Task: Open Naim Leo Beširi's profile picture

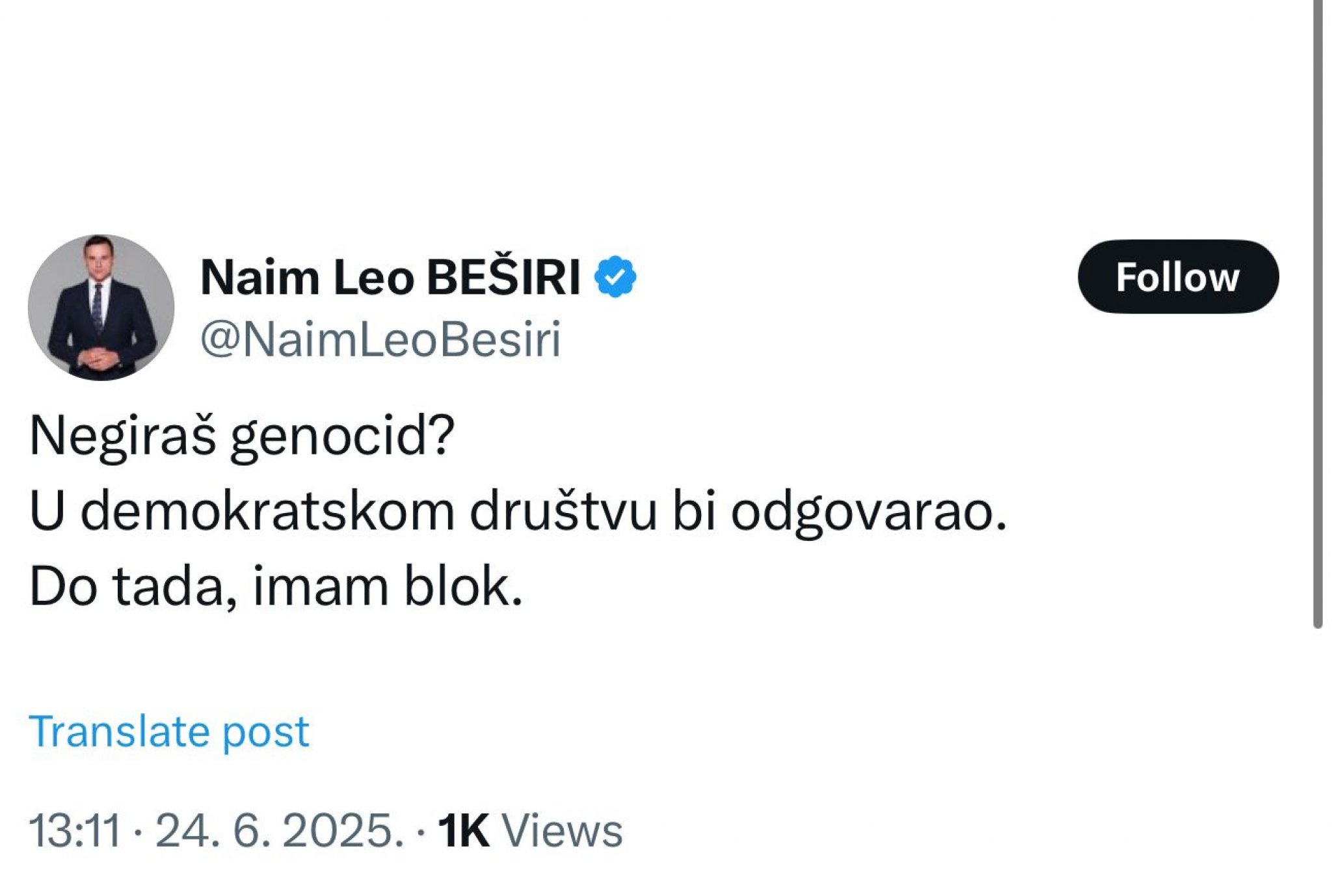Action: pos(101,307)
